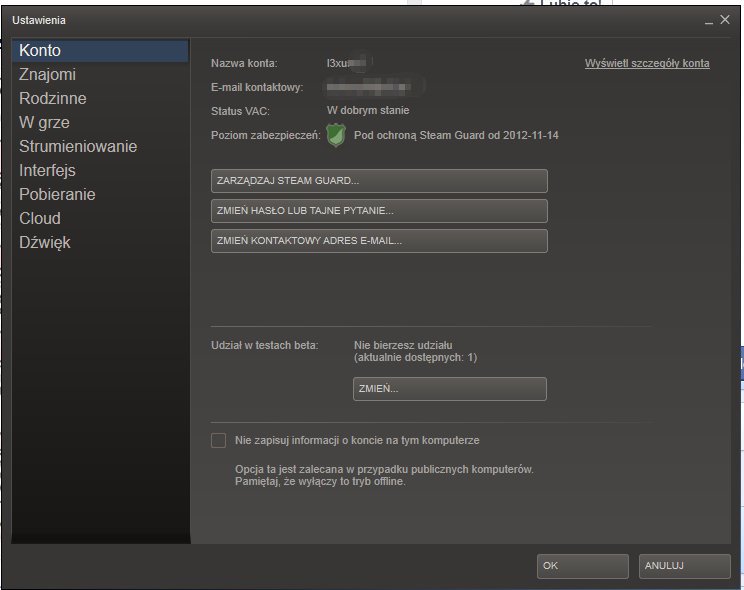Close the Ustawienia window
744x590 pixels.
click(x=725, y=19)
